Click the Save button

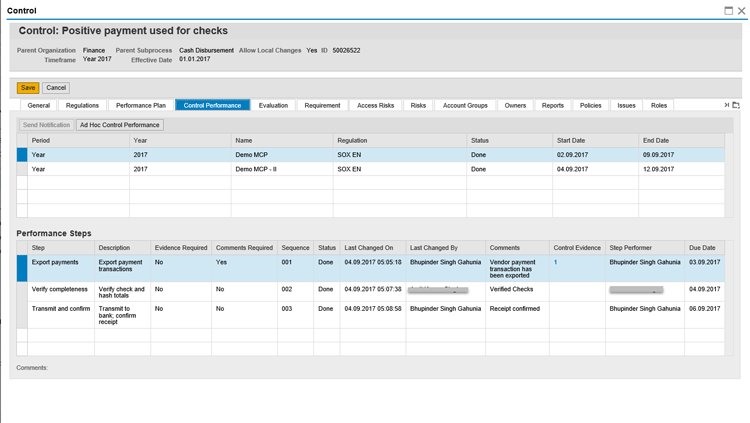(28, 88)
